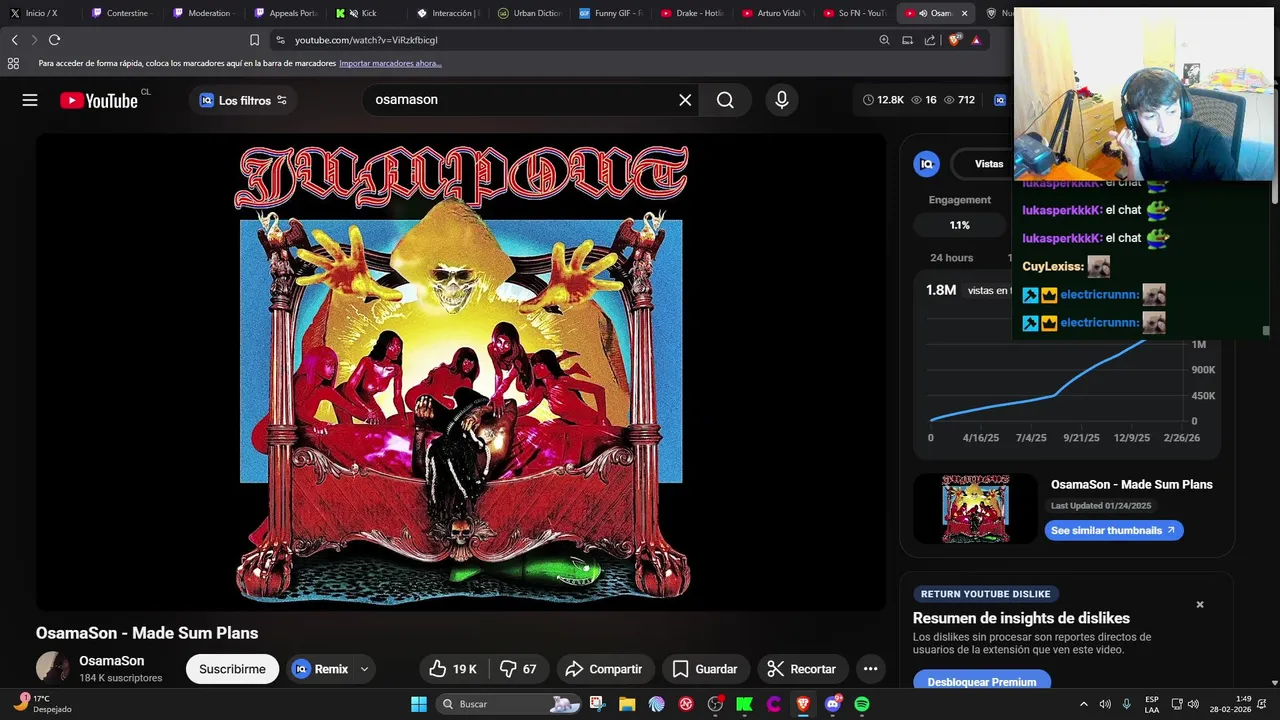The image size is (1280, 720).
Task: Open OsamaSon channel name link
Action: tap(112, 661)
